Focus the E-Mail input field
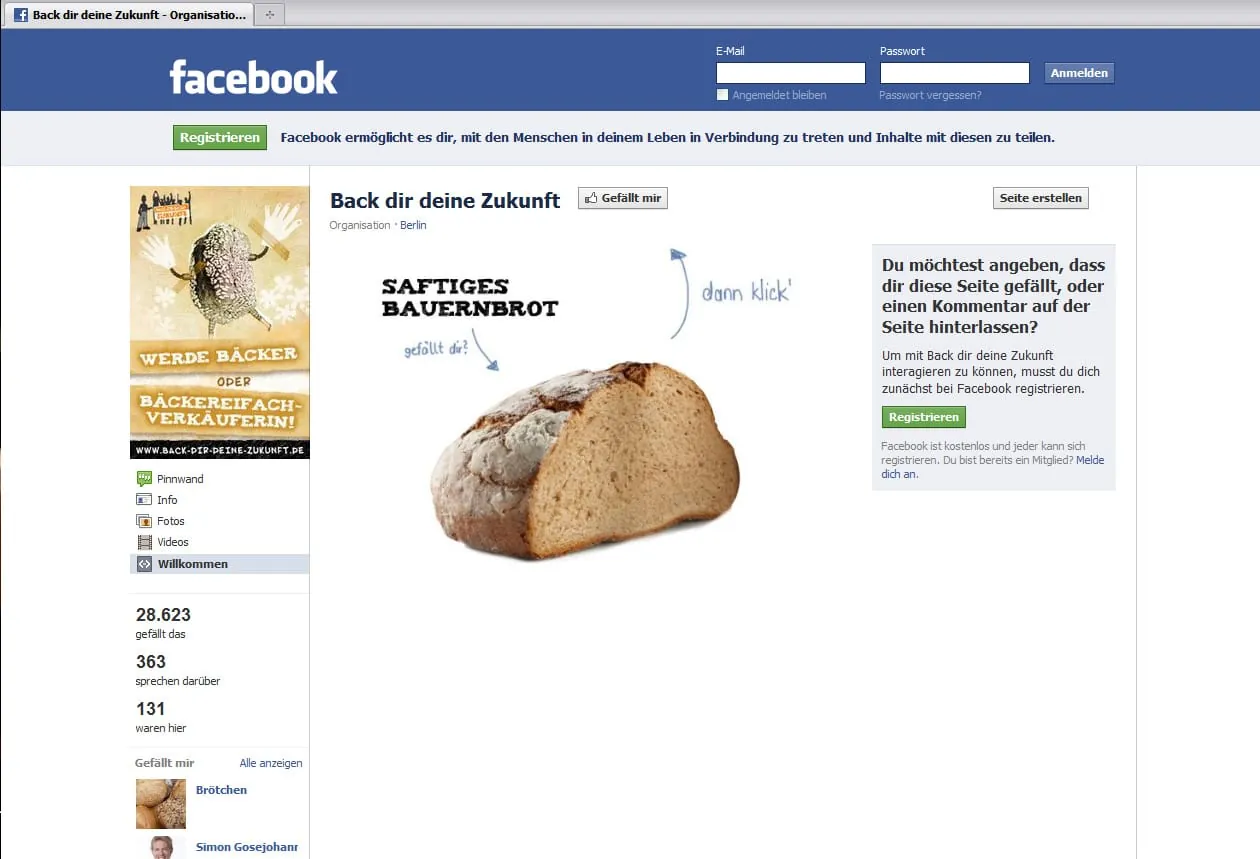Viewport: 1260px width, 859px height. [x=791, y=73]
